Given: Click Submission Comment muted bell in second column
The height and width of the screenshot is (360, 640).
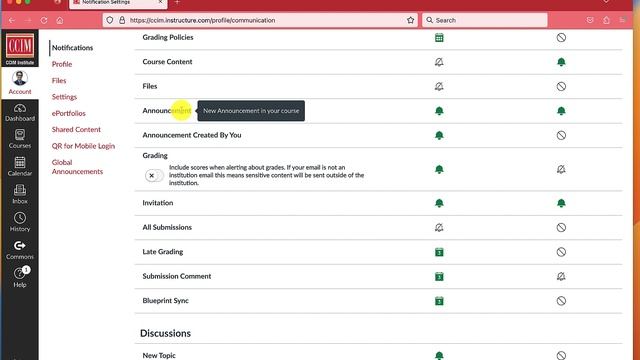Looking at the screenshot, I should [x=561, y=277].
